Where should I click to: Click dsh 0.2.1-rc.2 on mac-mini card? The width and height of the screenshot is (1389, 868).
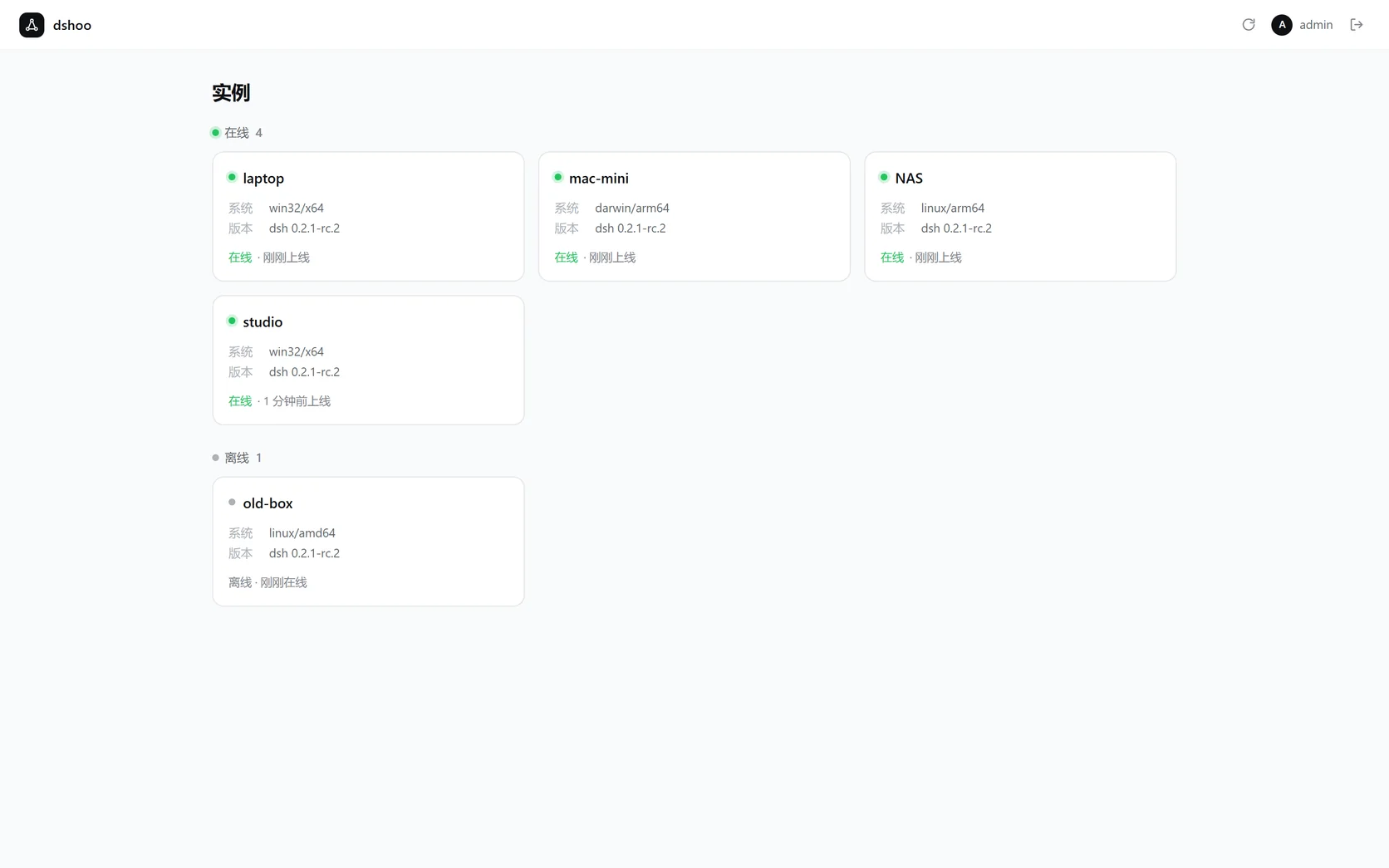631,228
